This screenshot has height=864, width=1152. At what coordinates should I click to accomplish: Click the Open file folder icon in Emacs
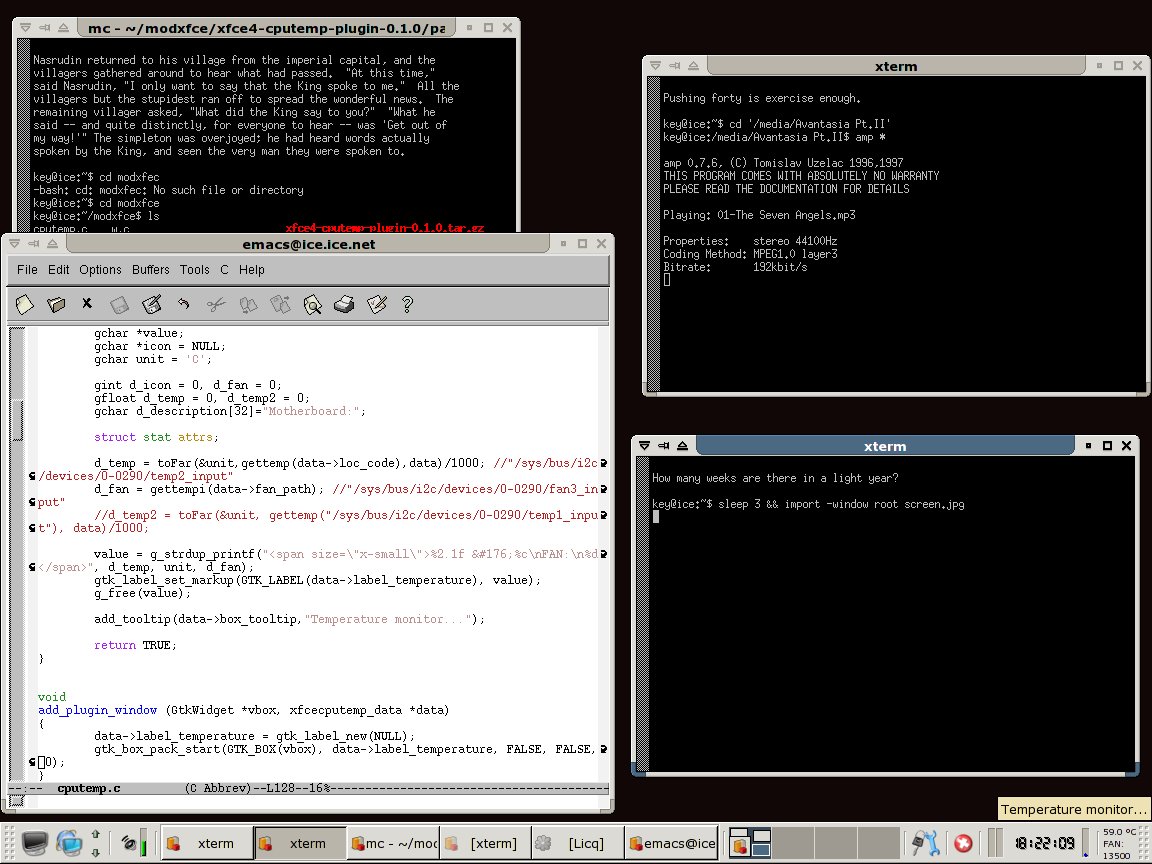click(57, 304)
